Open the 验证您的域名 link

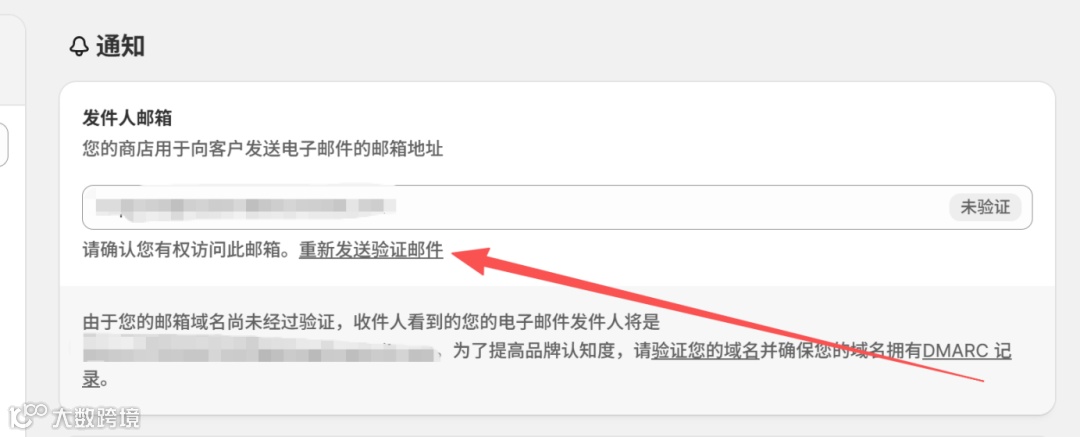coord(705,352)
